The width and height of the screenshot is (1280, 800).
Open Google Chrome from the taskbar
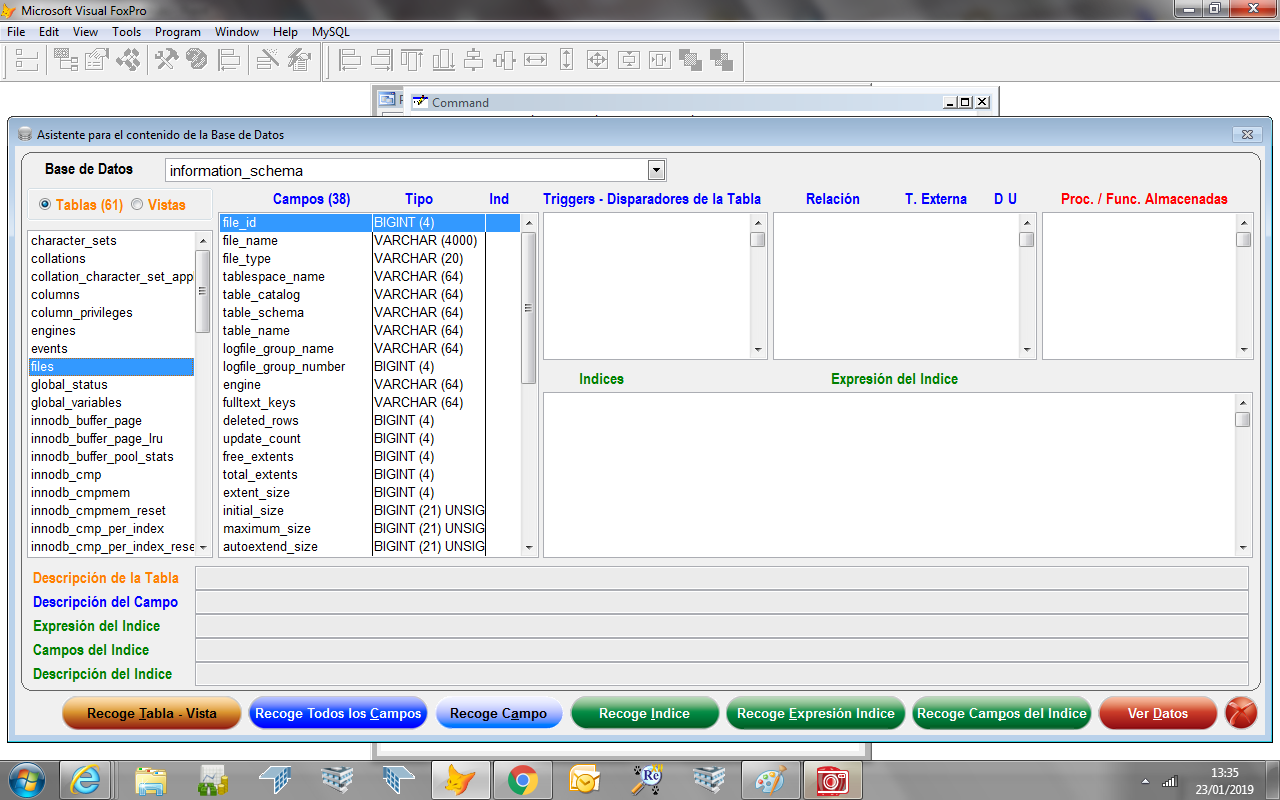522,780
